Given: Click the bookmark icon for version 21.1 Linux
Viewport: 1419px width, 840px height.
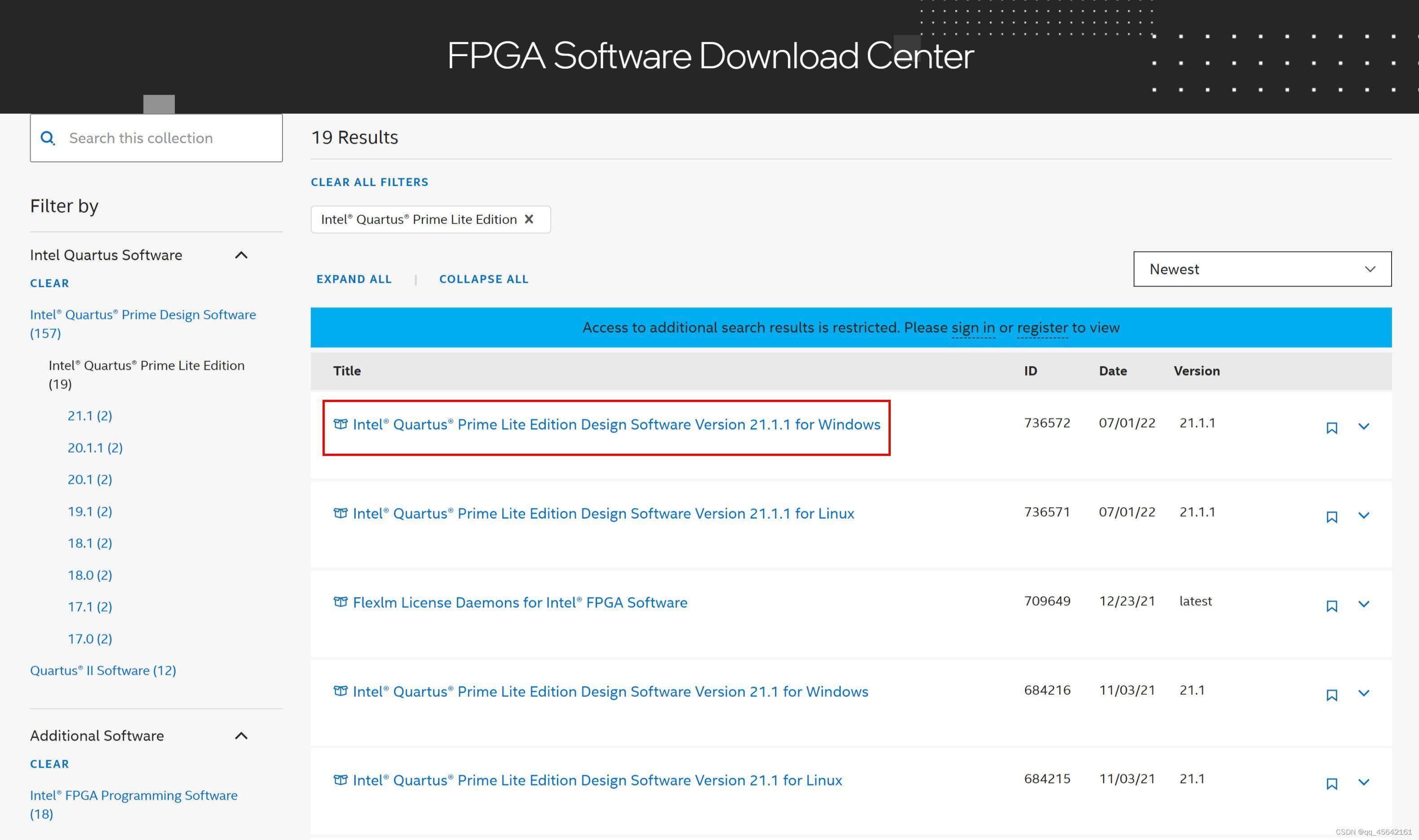Looking at the screenshot, I should pyautogui.click(x=1331, y=782).
